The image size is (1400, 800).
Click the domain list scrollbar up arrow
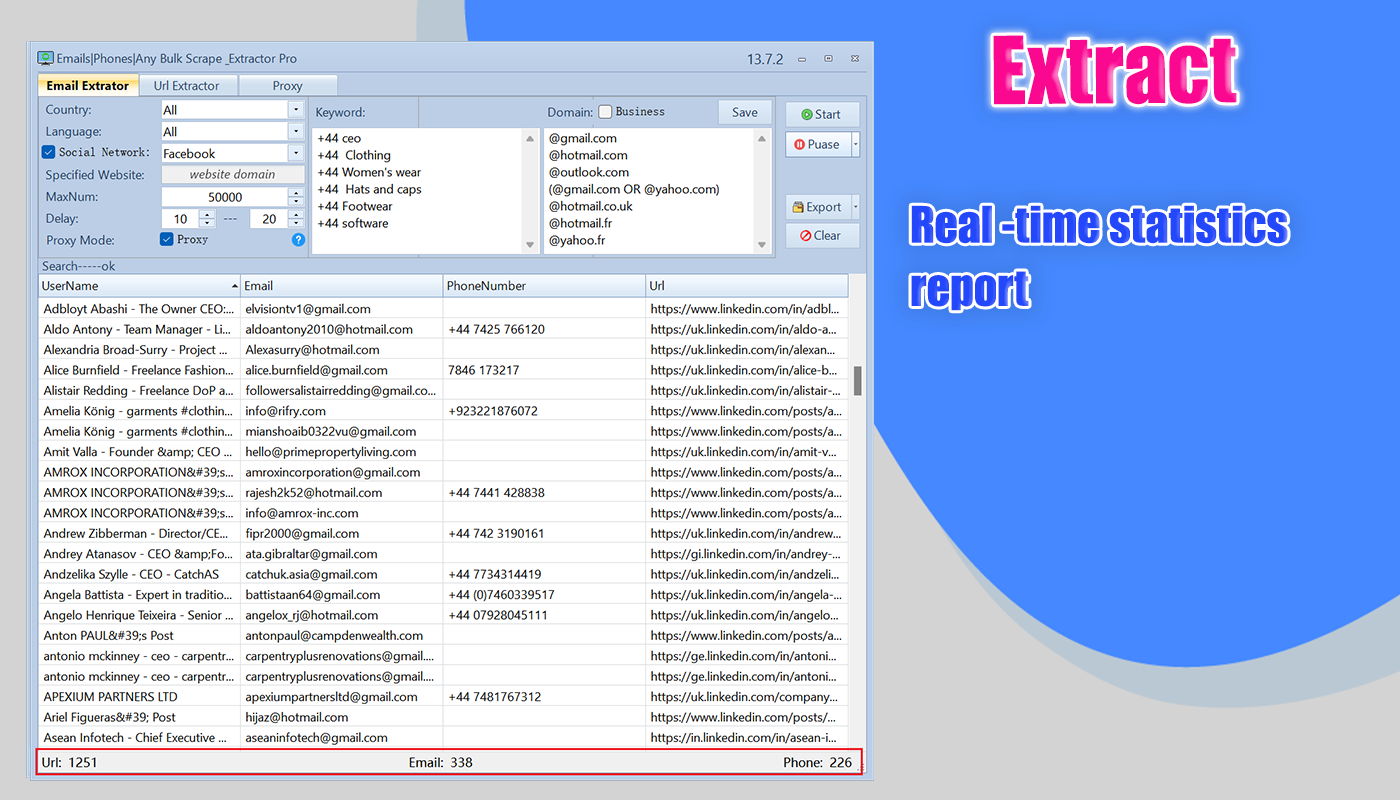click(x=762, y=138)
